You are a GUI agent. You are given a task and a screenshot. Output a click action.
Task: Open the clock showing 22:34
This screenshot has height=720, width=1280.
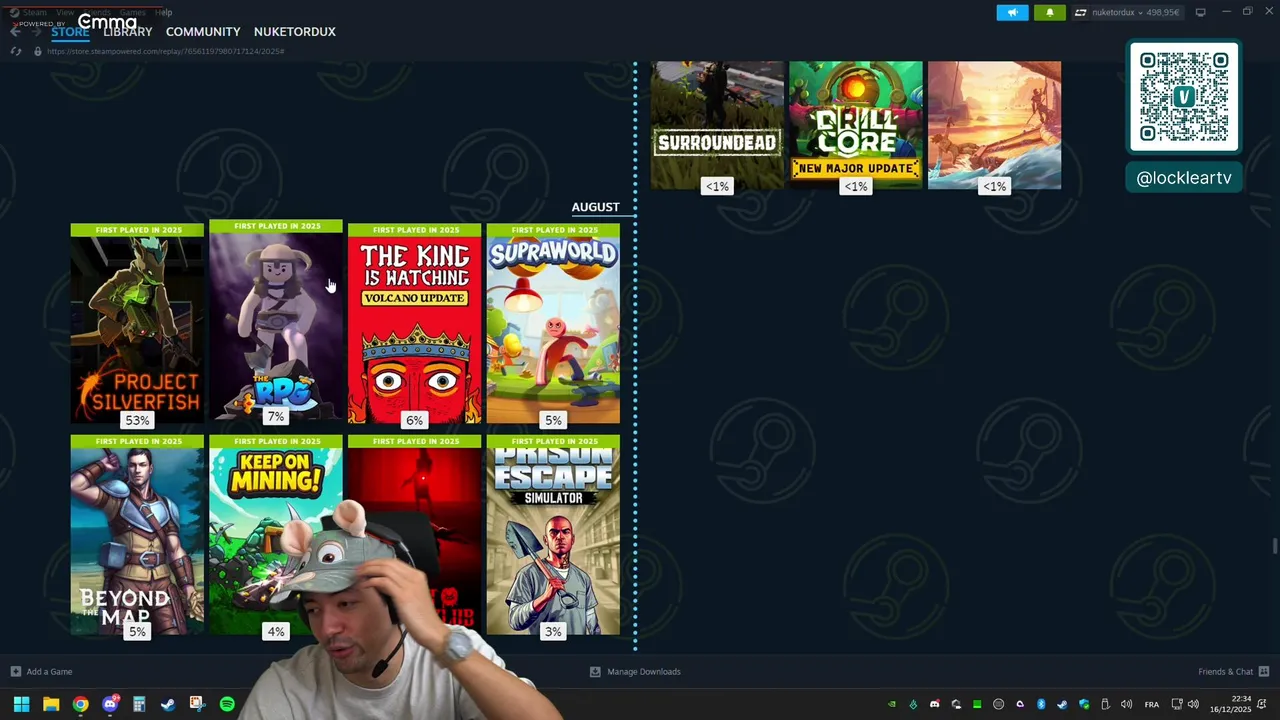[x=1230, y=705]
